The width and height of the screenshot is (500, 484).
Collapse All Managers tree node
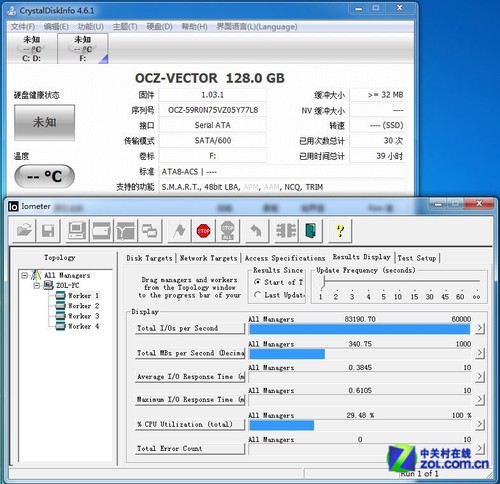(x=24, y=275)
